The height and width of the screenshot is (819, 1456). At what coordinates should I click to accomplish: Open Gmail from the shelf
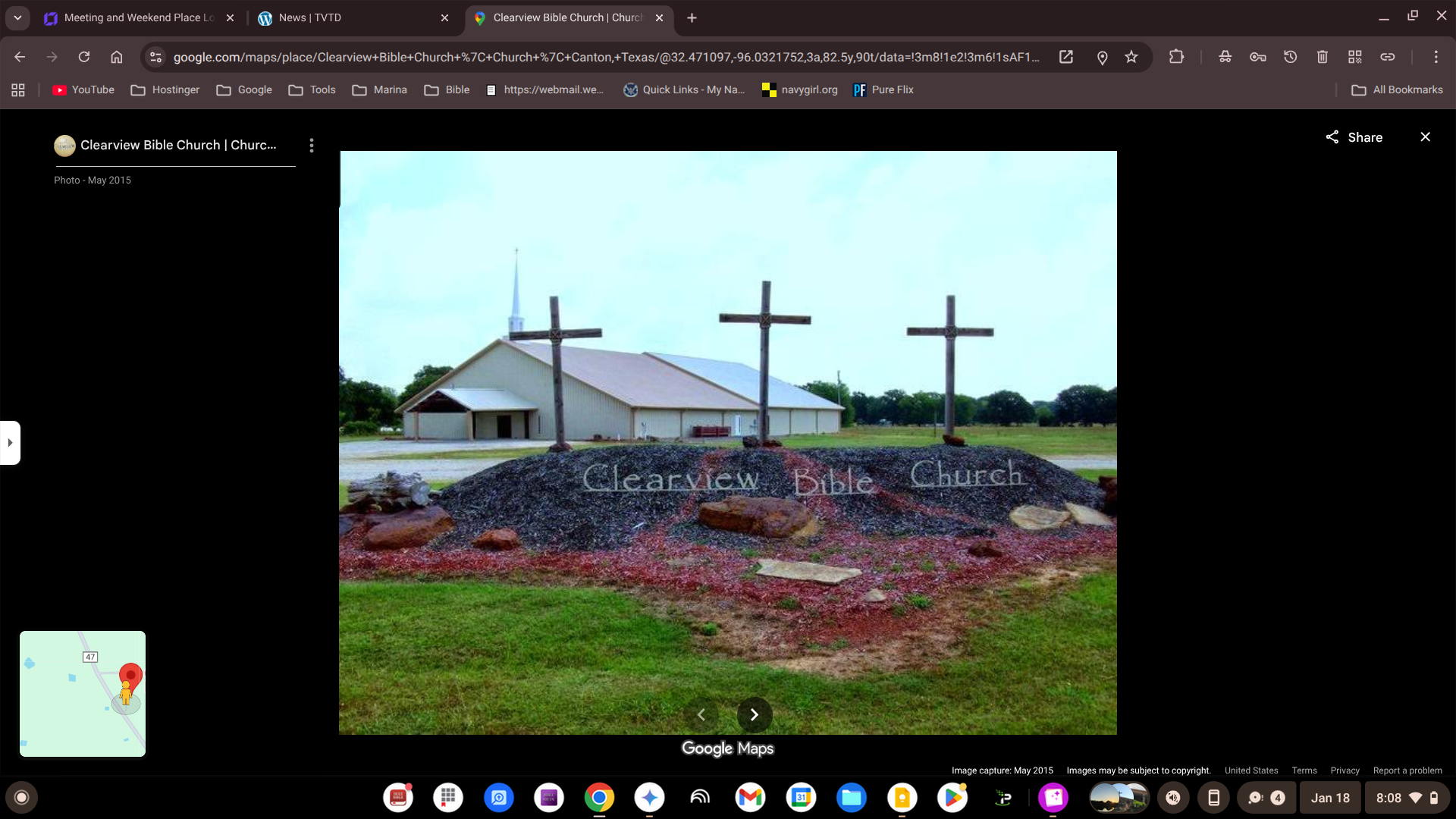(750, 798)
